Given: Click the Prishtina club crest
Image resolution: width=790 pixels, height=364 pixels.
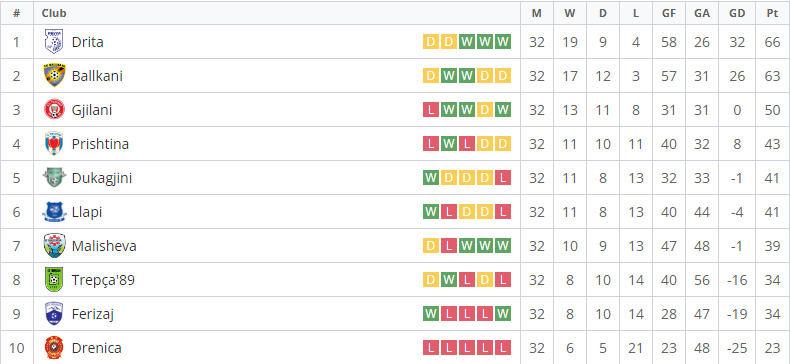Looking at the screenshot, I should (x=54, y=144).
